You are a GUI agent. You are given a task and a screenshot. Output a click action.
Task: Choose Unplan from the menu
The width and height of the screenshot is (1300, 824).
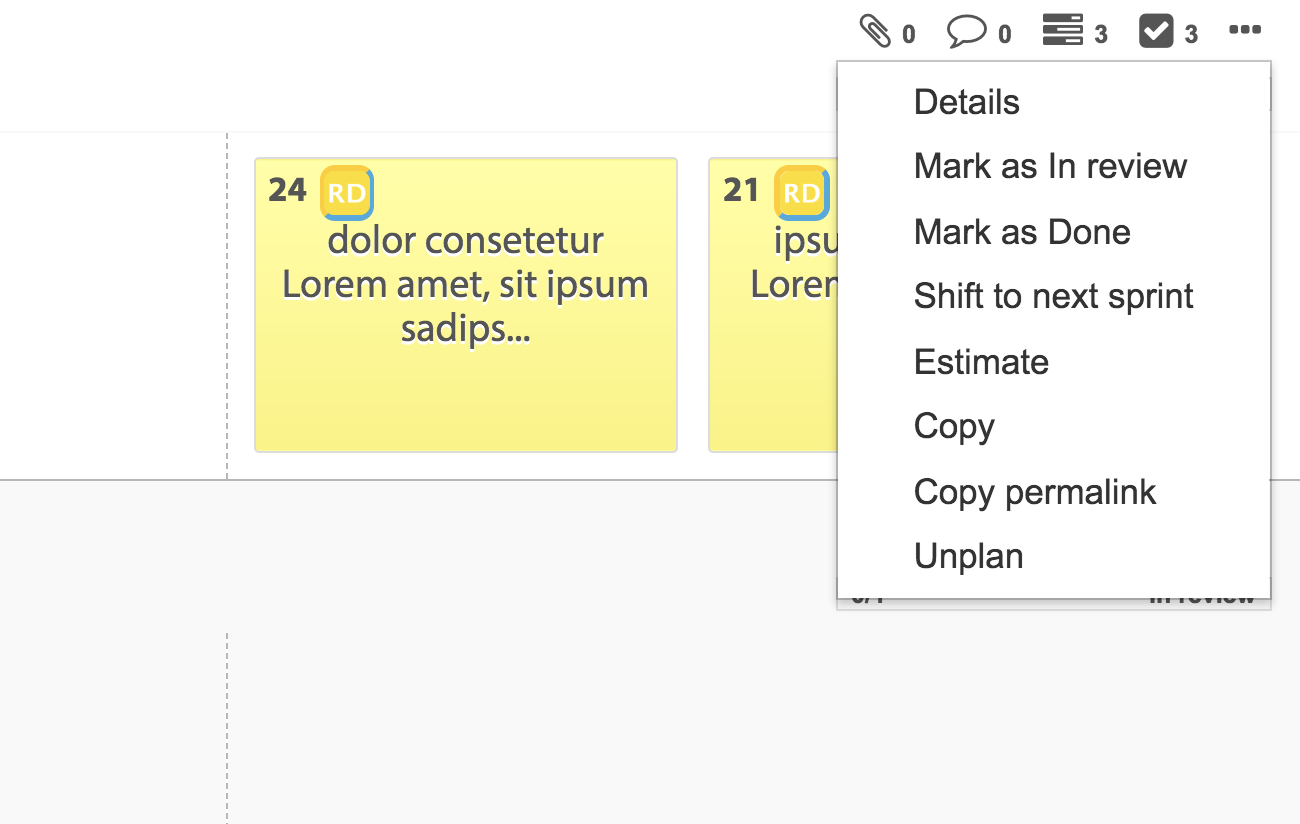click(x=968, y=556)
